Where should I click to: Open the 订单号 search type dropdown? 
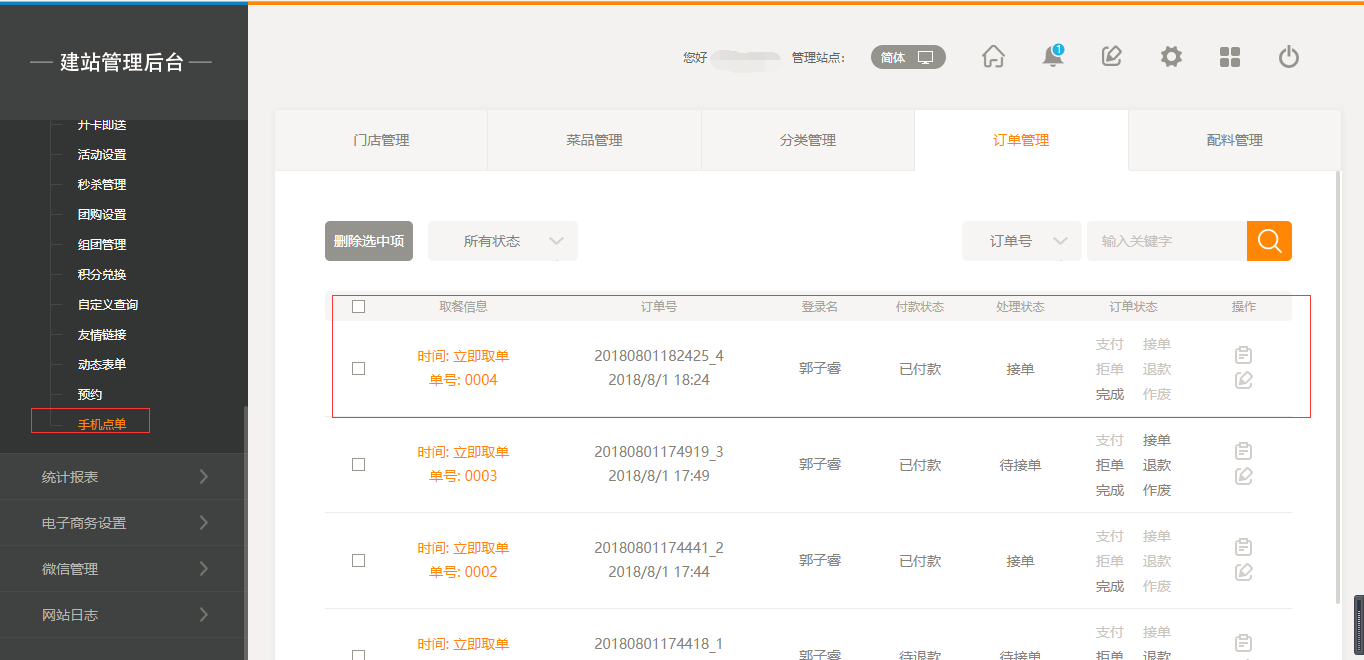[x=1021, y=241]
